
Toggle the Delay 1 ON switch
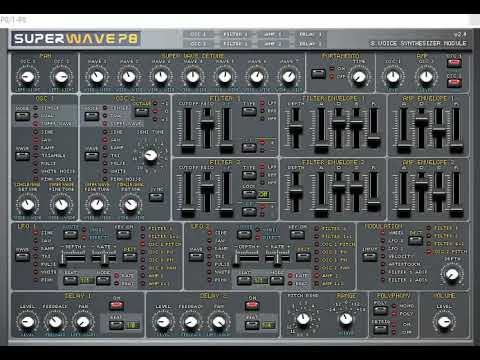pyautogui.click(x=117, y=305)
